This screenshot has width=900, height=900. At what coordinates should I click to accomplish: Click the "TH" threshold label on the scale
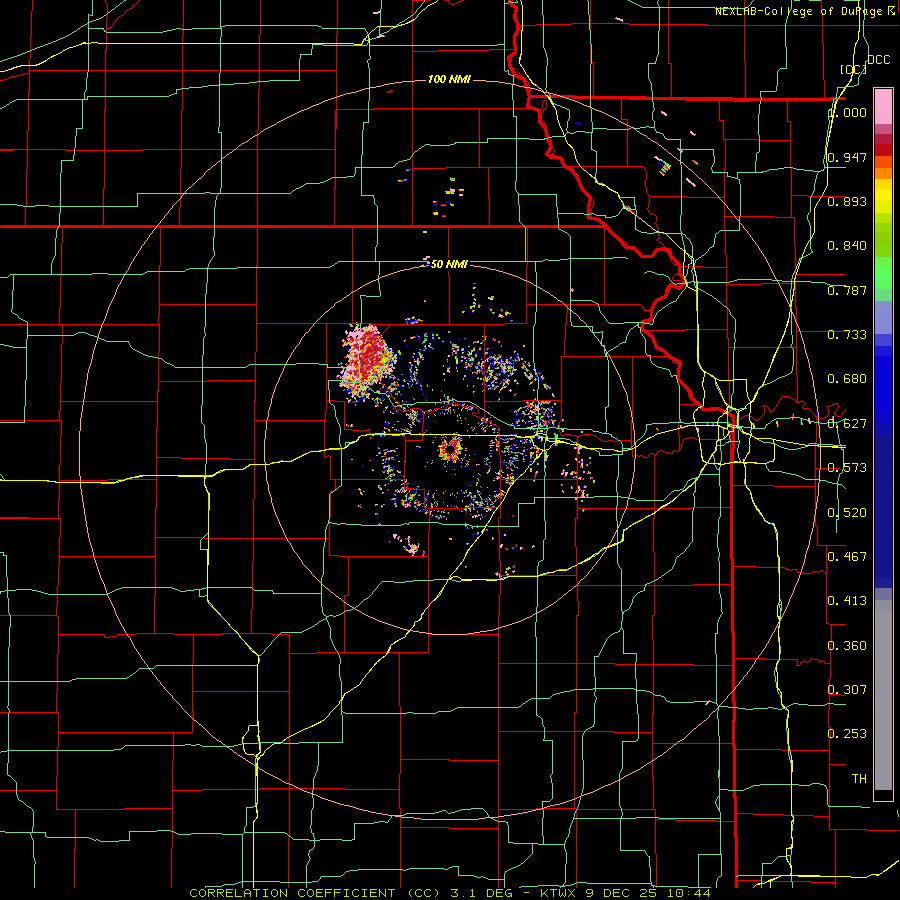859,779
